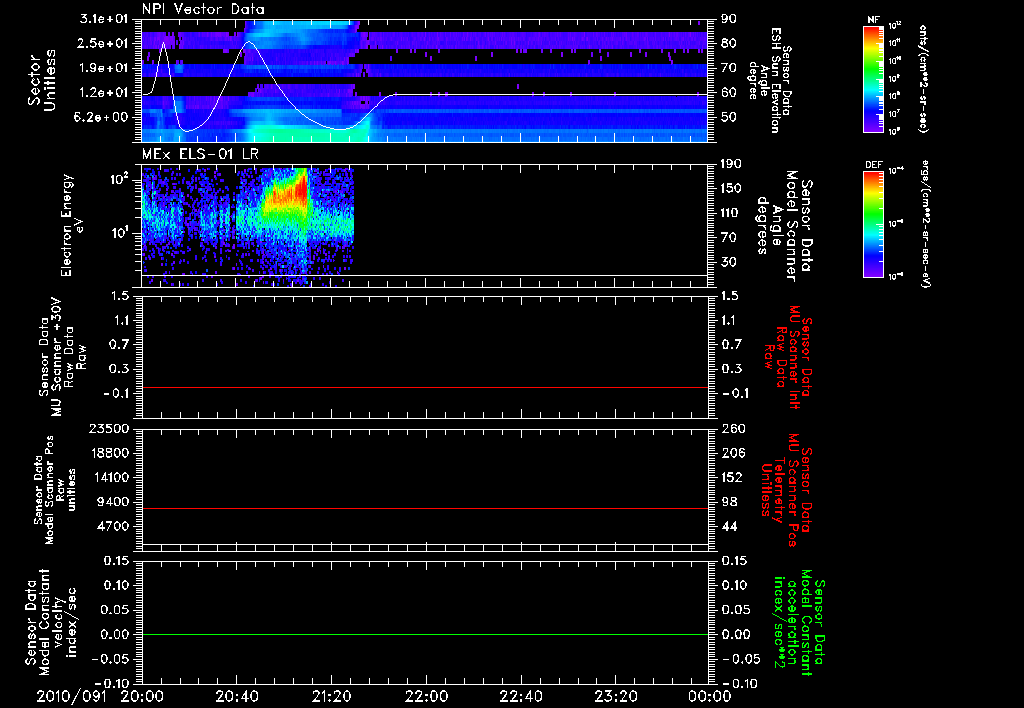Click the MU Scanner +30V Raw Data label

coord(61,357)
